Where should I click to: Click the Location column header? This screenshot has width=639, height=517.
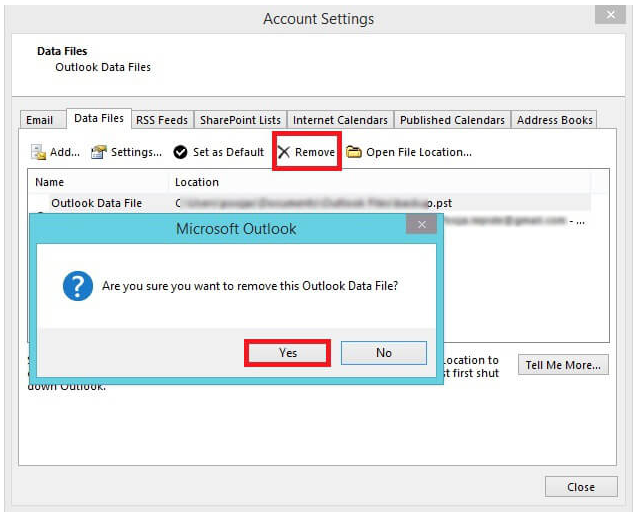point(380,182)
